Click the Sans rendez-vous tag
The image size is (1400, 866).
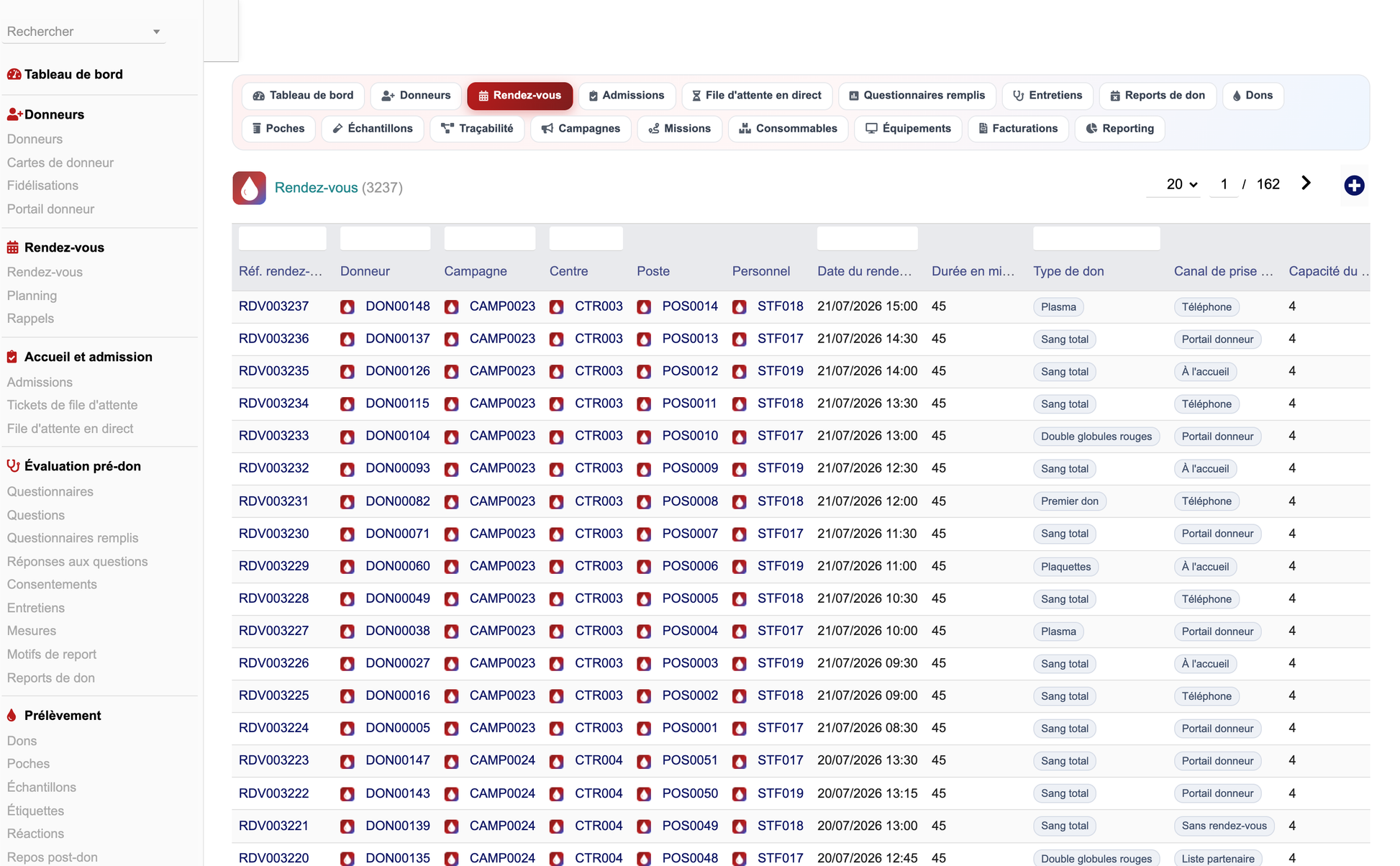pyautogui.click(x=1224, y=826)
